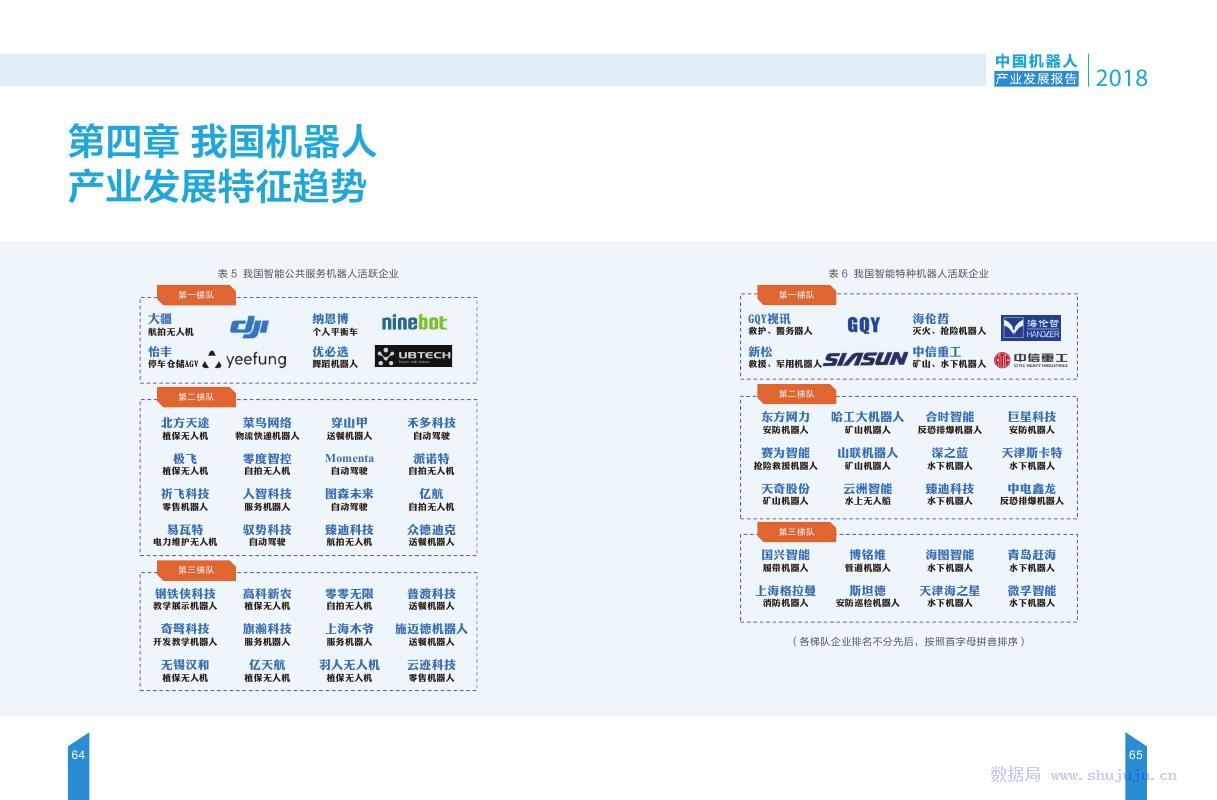Click the company name 云迹科技
1217x800 pixels.
(x=431, y=665)
